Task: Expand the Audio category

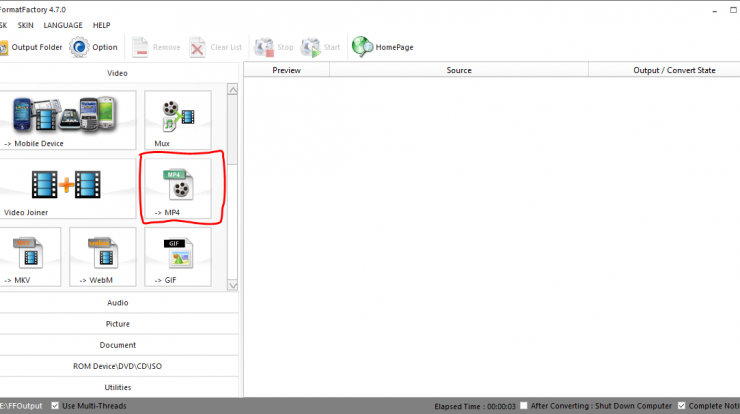Action: (x=119, y=303)
